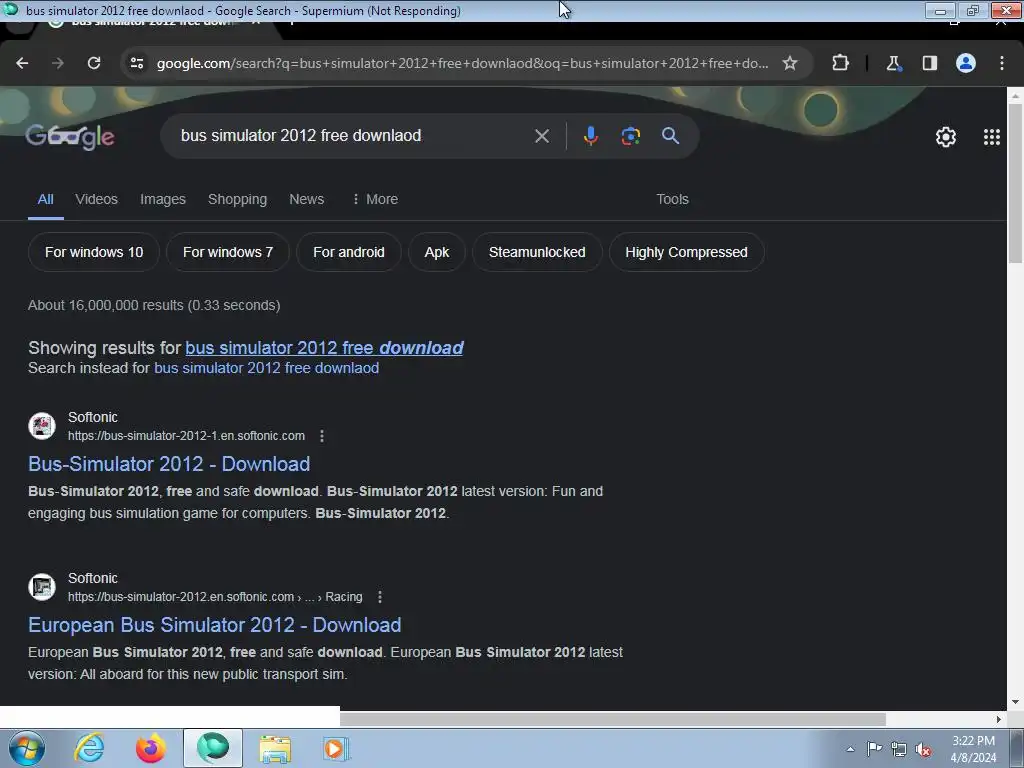Image resolution: width=1024 pixels, height=768 pixels.
Task: Click the bus-simulator-2012-1.en.softonic.com URL
Action: point(186,436)
